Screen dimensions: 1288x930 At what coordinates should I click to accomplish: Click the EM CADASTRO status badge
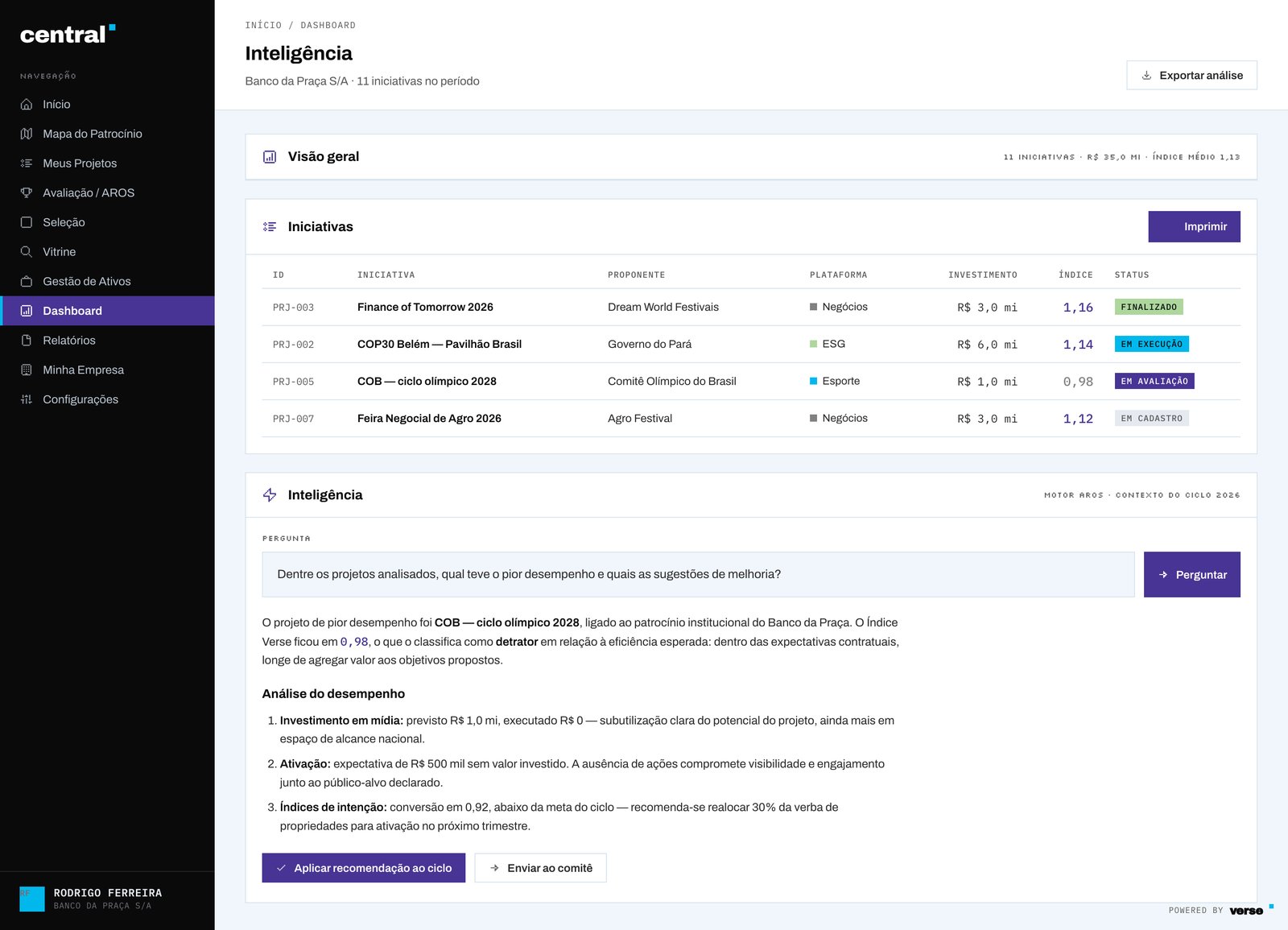(x=1152, y=419)
